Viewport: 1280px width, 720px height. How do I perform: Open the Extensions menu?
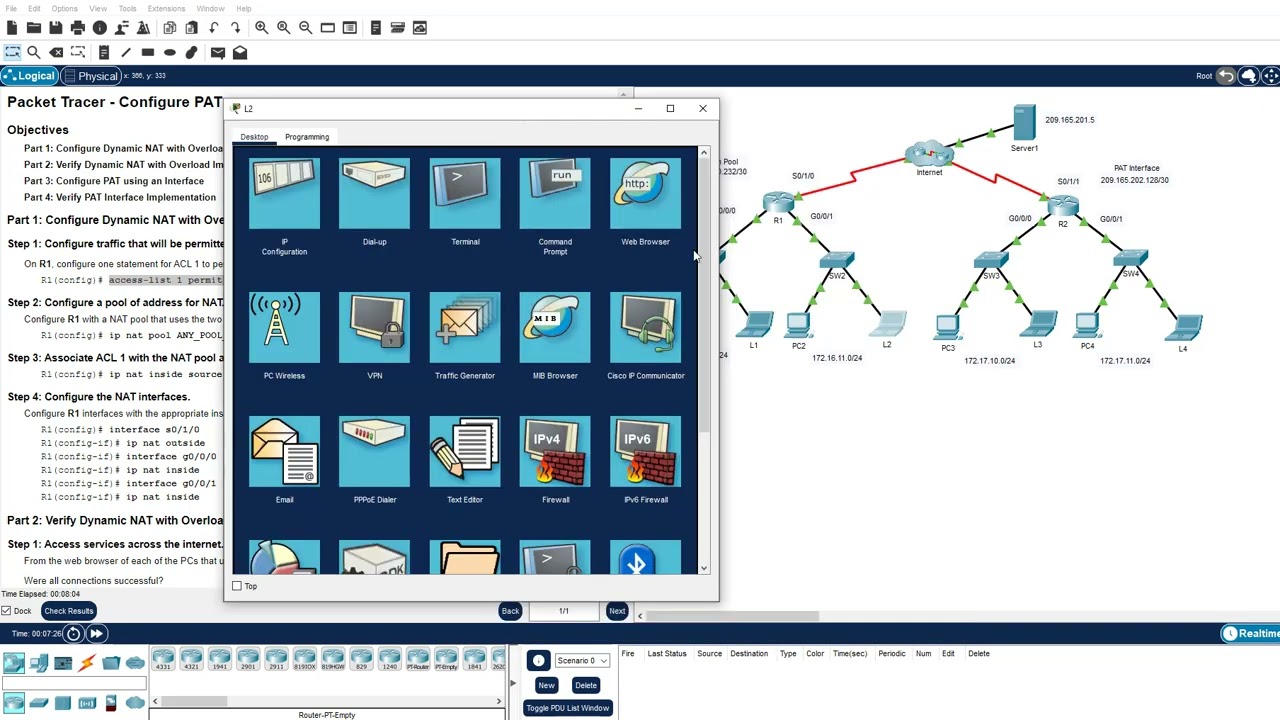tap(166, 9)
